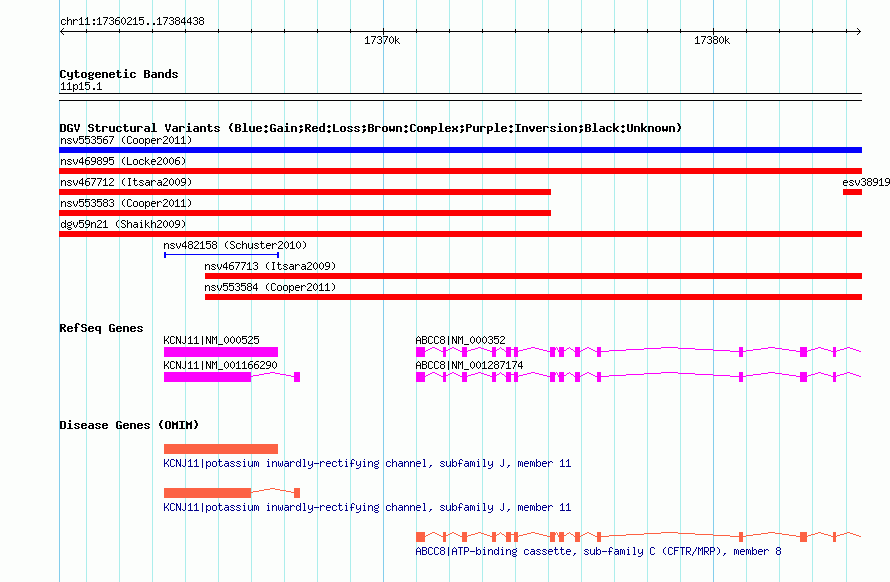Select the first orange KCNJ11 OMIM block
Image resolution: width=890 pixels, height=582 pixels.
[x=221, y=449]
